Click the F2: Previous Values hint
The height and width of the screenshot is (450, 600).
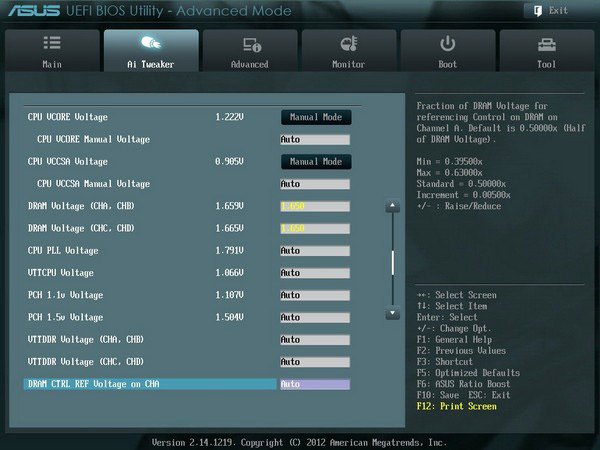(461, 351)
